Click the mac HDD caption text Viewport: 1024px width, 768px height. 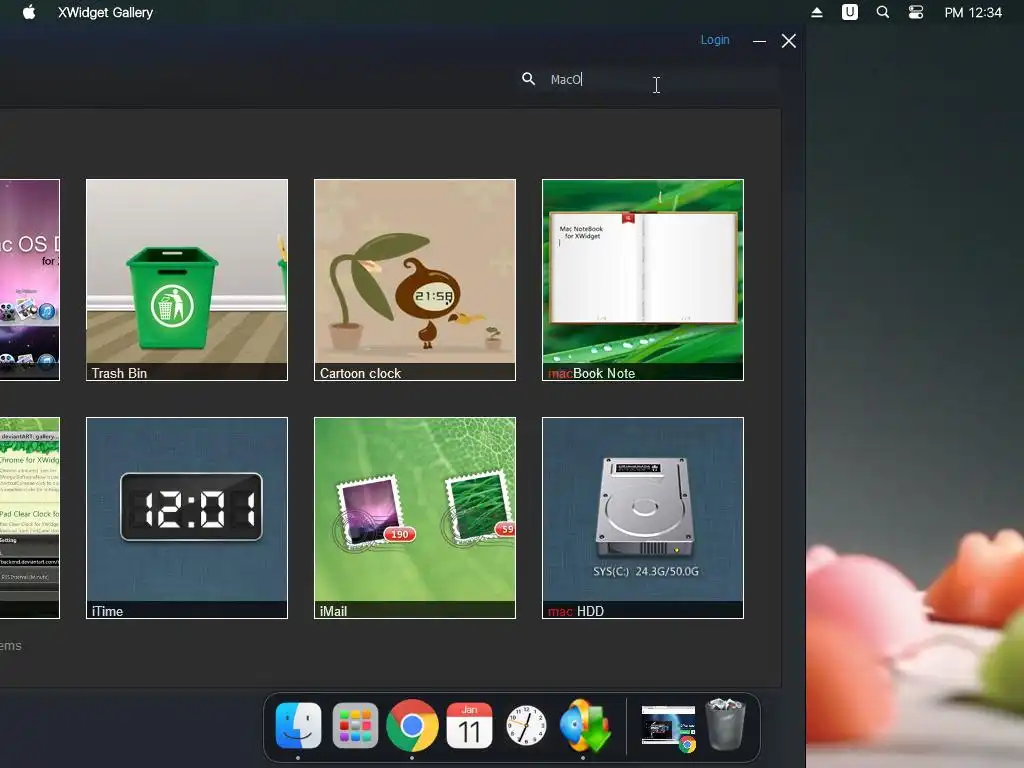(x=575, y=611)
